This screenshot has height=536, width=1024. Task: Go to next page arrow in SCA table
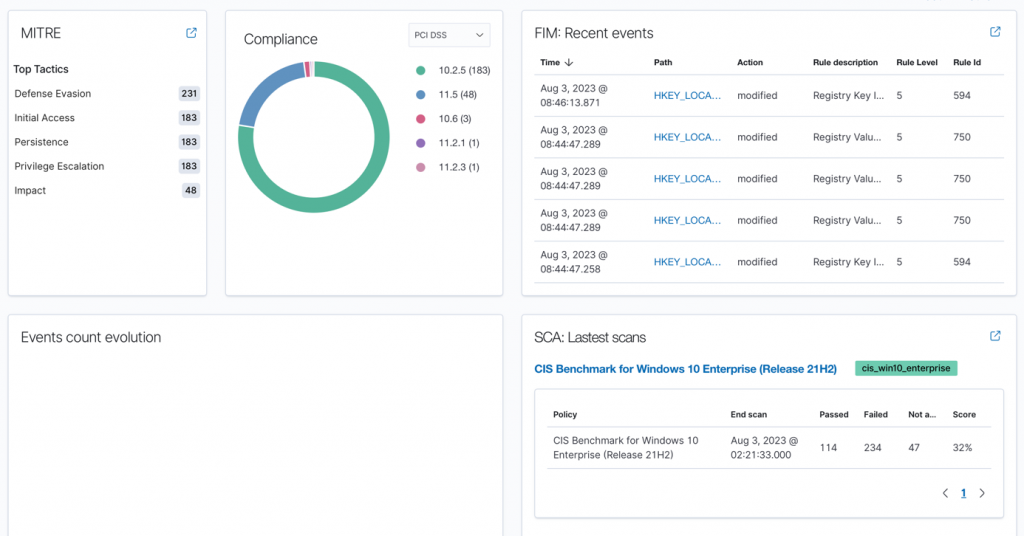[x=982, y=493]
